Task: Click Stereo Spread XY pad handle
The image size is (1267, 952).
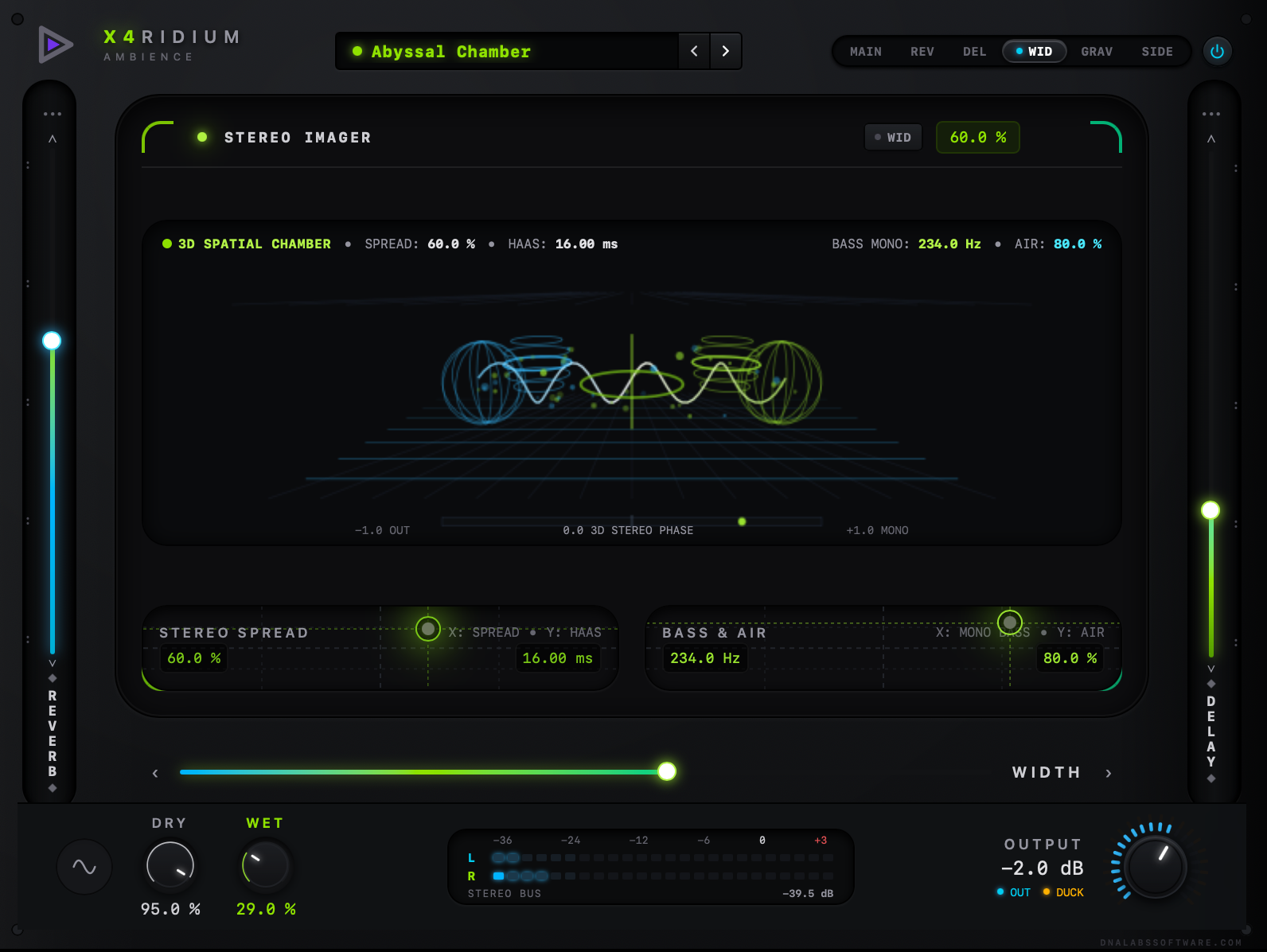Action: (x=428, y=630)
